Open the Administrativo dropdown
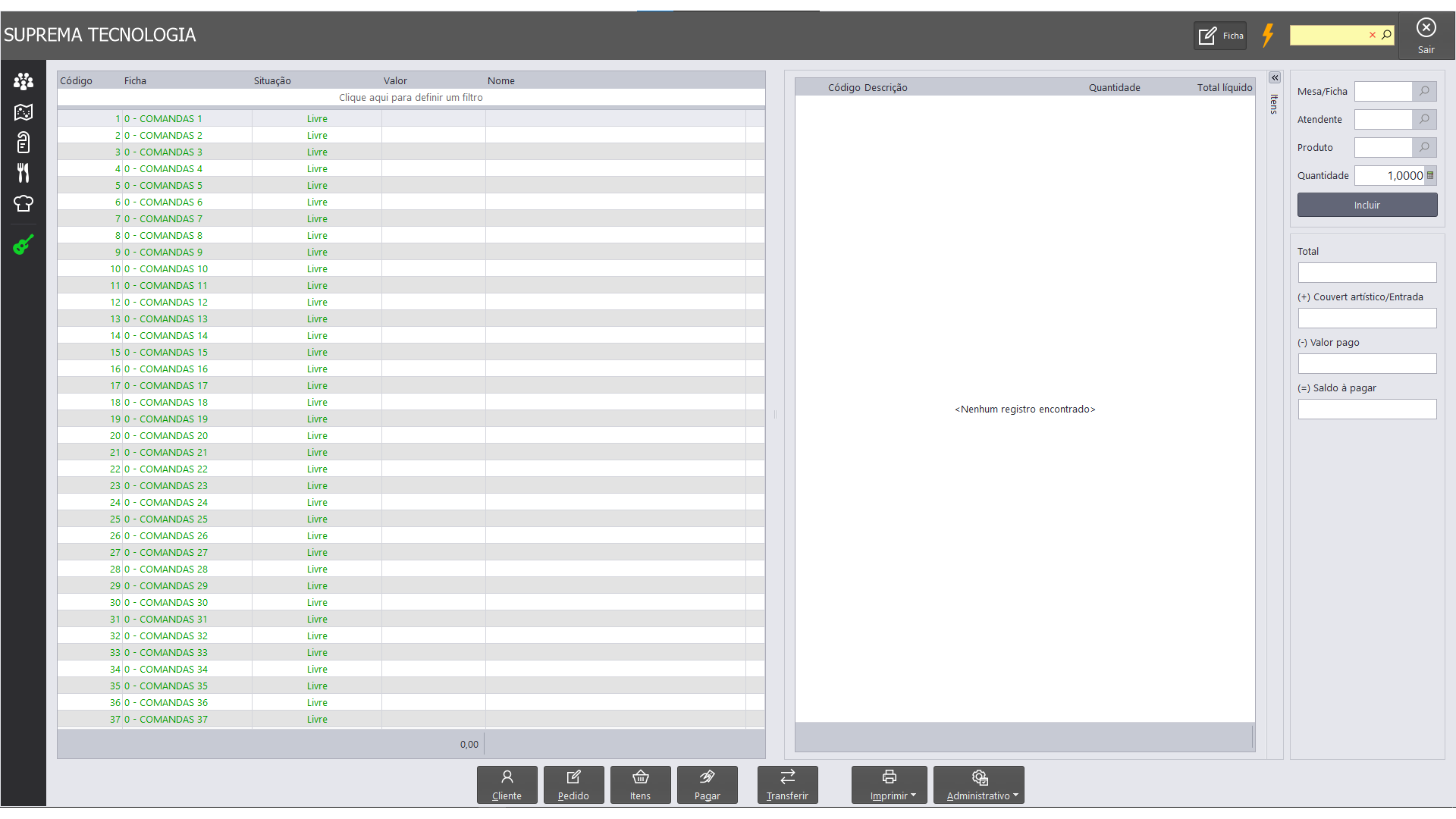The width and height of the screenshot is (1456, 819). coord(979,785)
